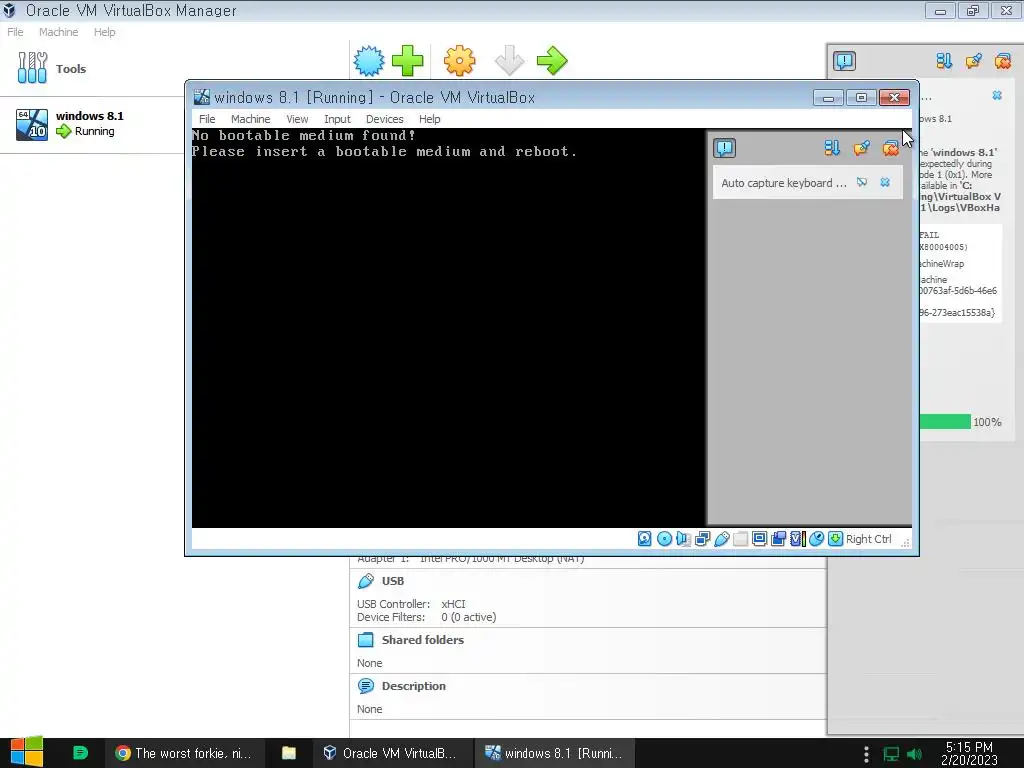Click keep-finished-progresses icon in VM notification panel
Viewport: 1024px width, 768px height.
861,148
